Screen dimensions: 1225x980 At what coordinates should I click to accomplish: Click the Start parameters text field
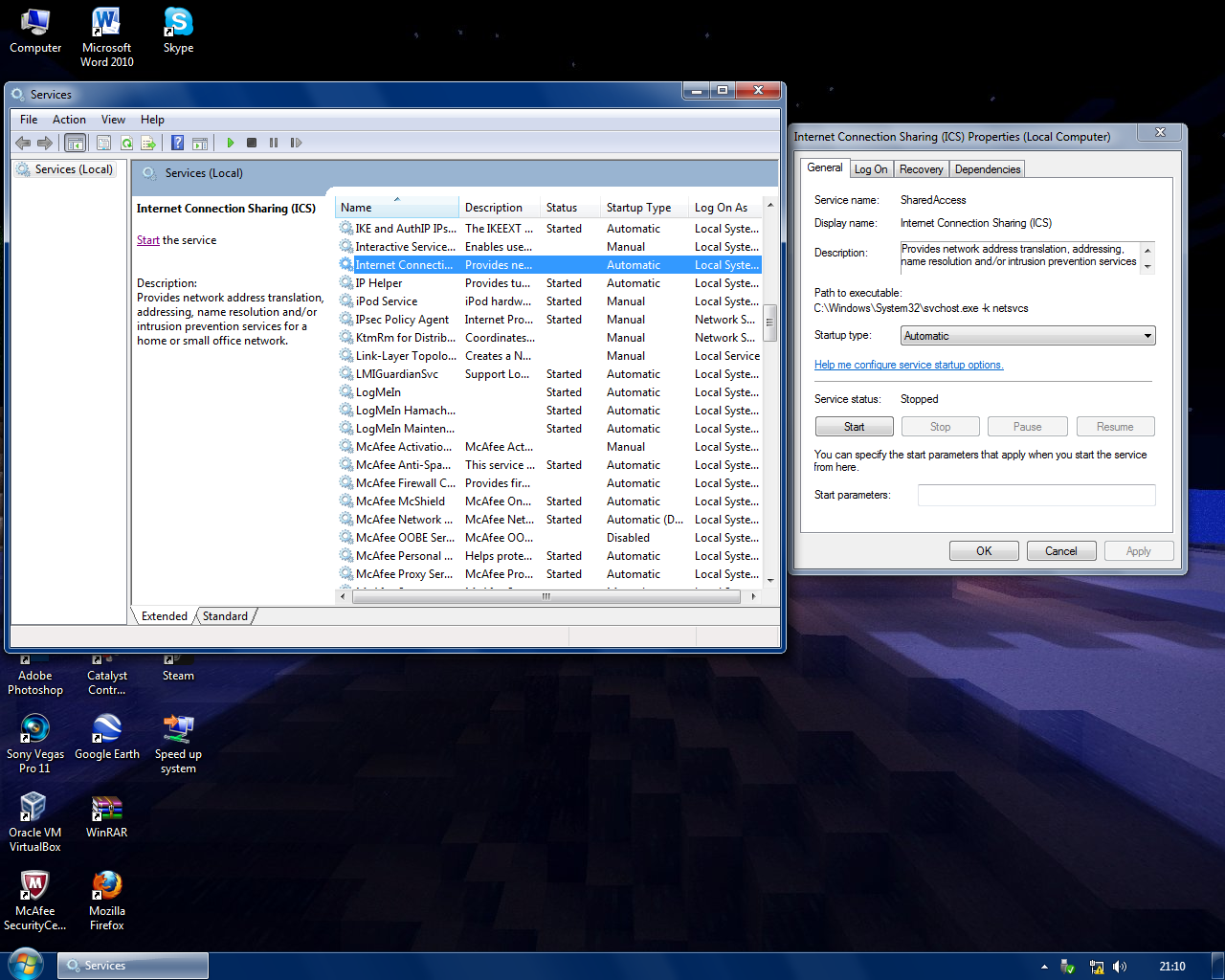click(1036, 495)
